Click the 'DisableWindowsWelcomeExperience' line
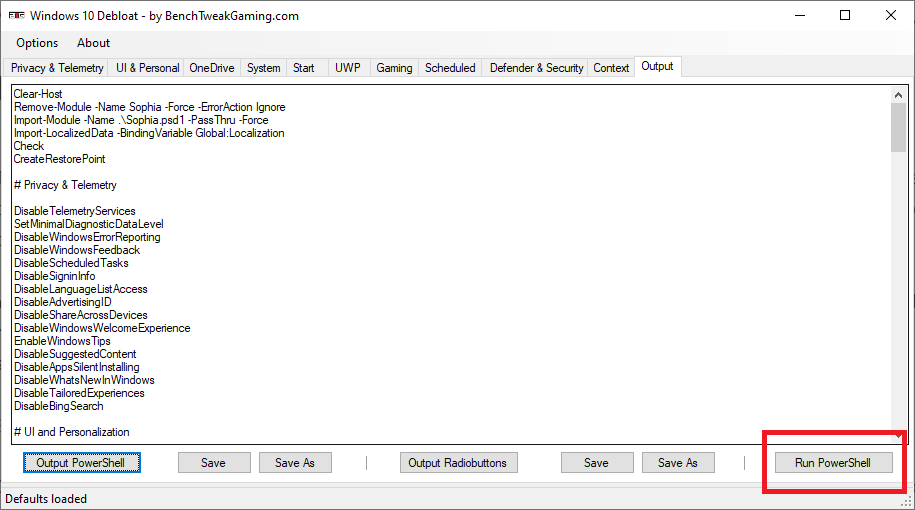915x510 pixels. click(102, 328)
